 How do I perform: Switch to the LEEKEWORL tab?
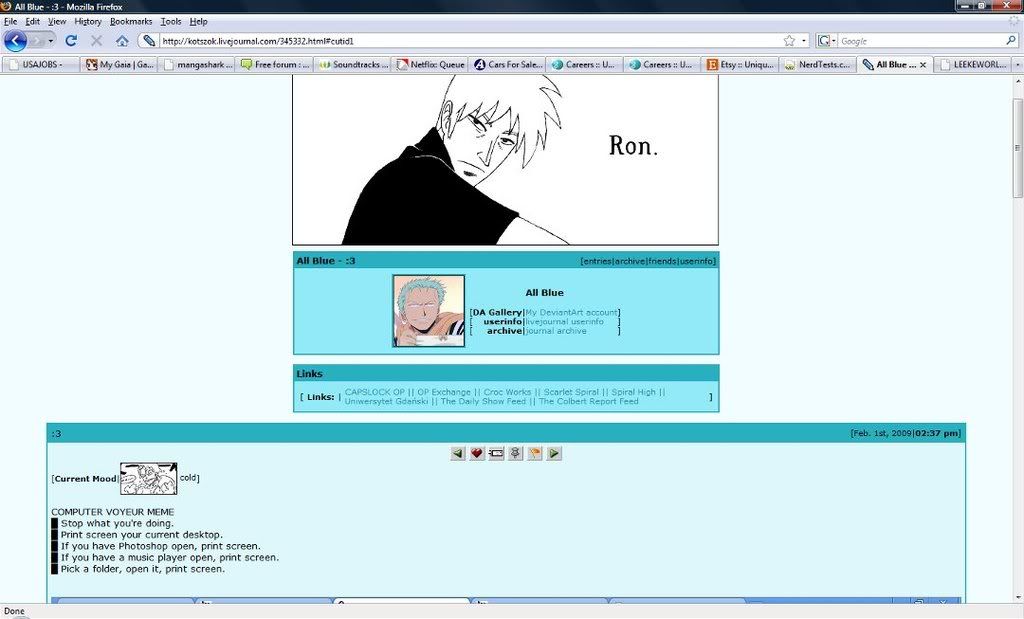click(973, 65)
